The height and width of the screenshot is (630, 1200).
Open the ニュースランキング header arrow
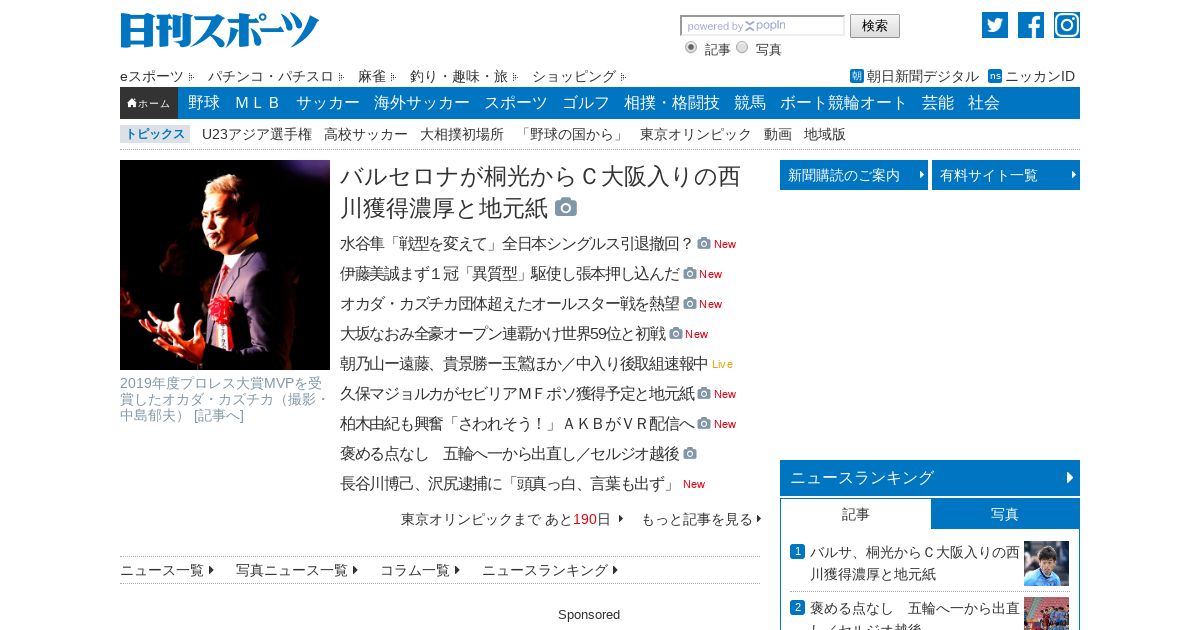pyautogui.click(x=1070, y=478)
